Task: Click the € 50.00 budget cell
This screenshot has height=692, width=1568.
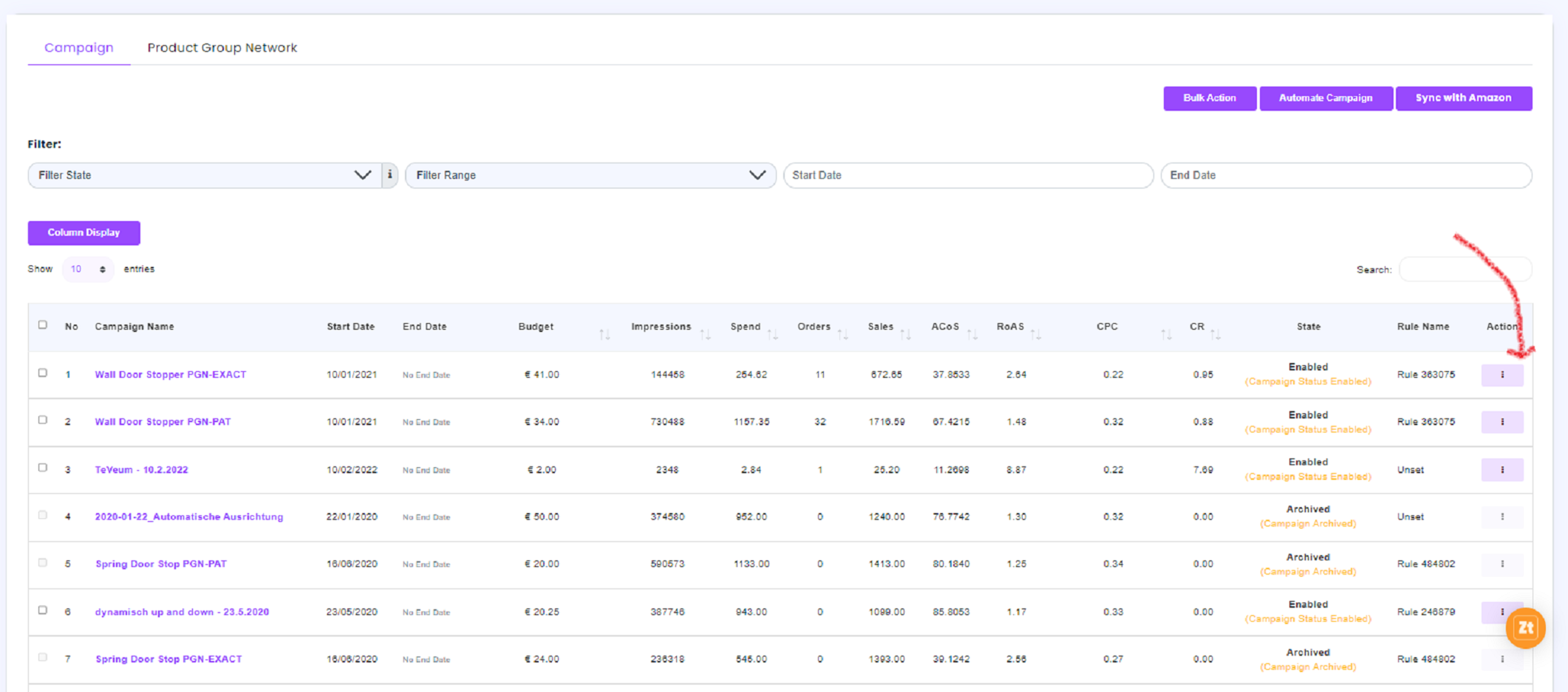Action: (x=541, y=516)
